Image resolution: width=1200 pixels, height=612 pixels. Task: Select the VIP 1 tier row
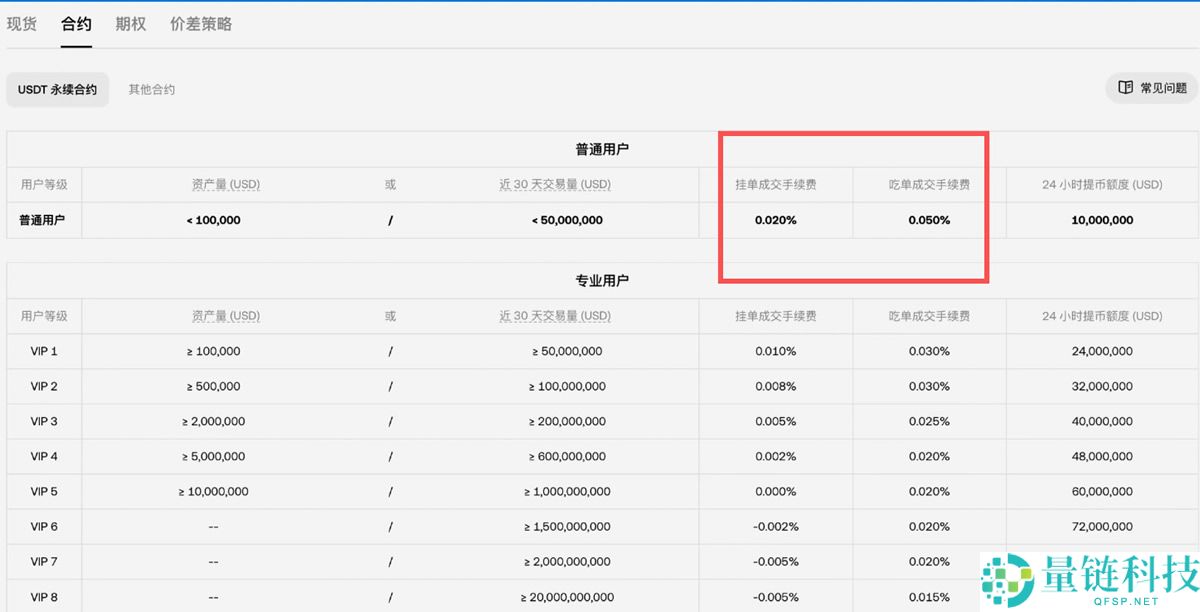[43, 351]
